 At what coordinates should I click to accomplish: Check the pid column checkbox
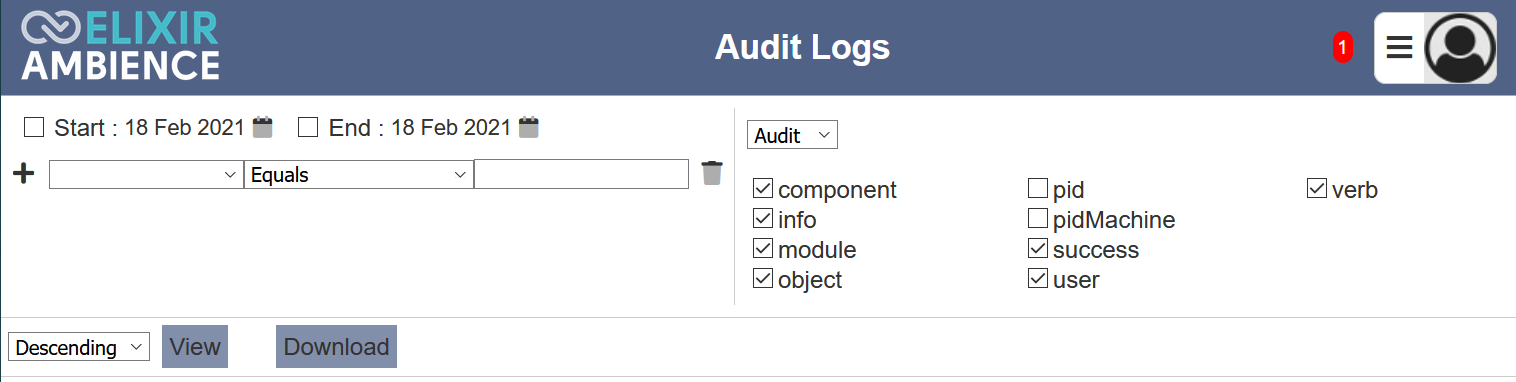pyautogui.click(x=1038, y=189)
